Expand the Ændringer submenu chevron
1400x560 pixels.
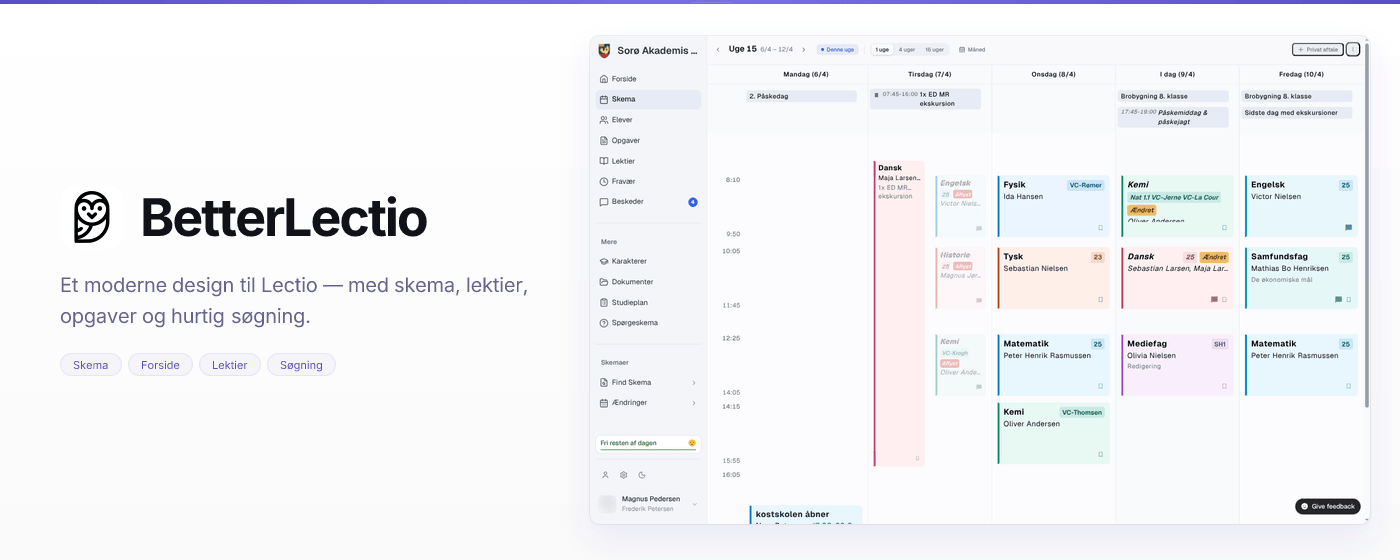[x=694, y=402]
